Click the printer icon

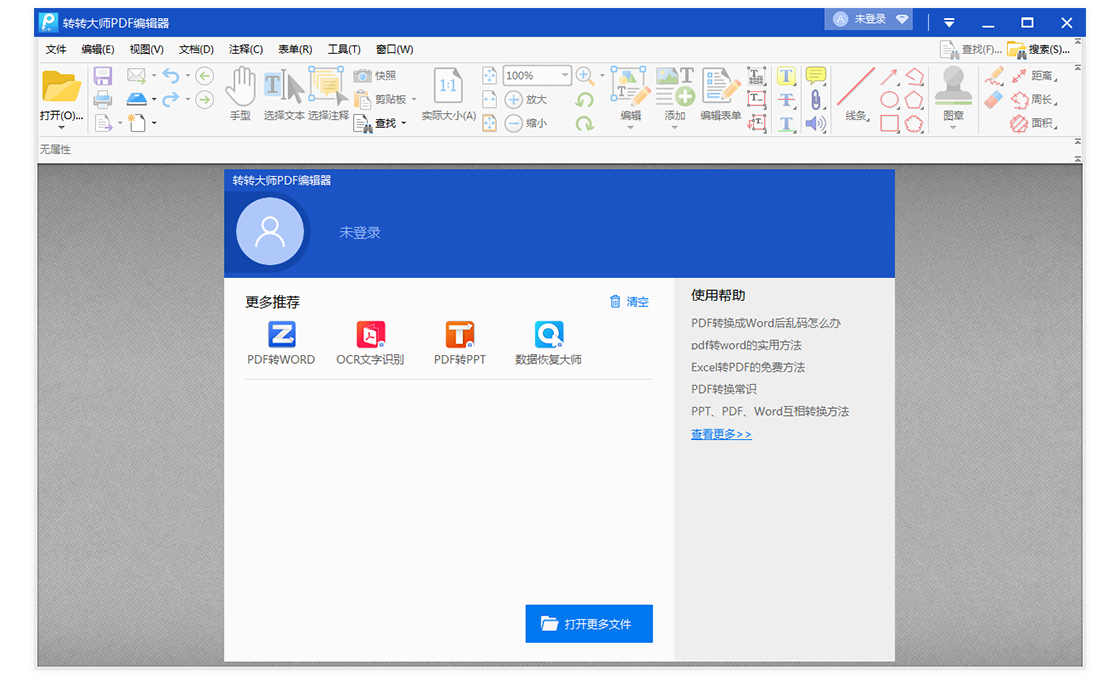pyautogui.click(x=103, y=99)
